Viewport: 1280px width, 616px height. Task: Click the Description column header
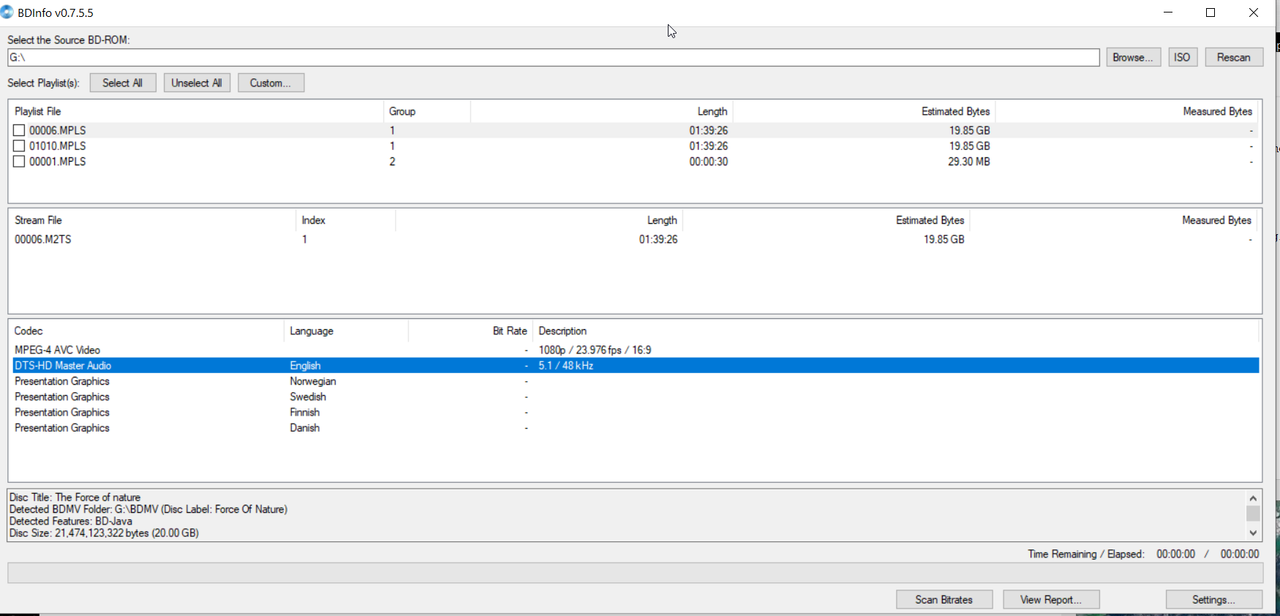[x=896, y=331]
